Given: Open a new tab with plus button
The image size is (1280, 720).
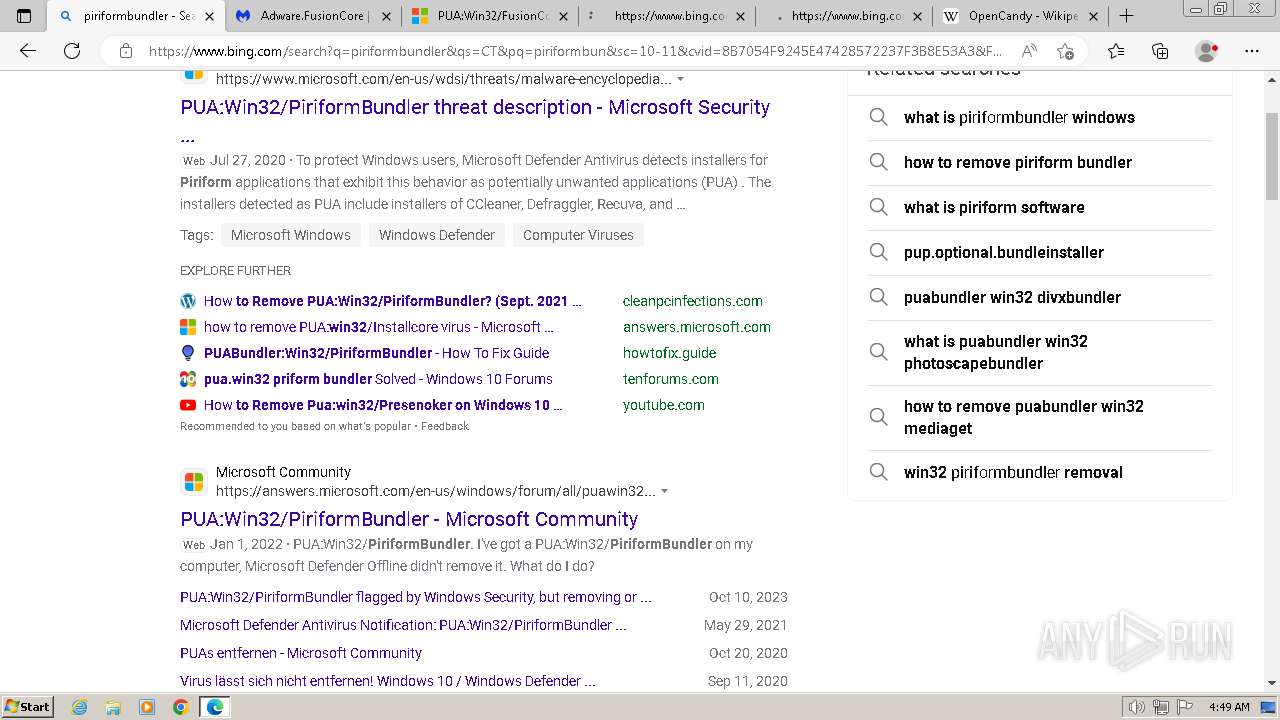Looking at the screenshot, I should tap(1126, 16).
